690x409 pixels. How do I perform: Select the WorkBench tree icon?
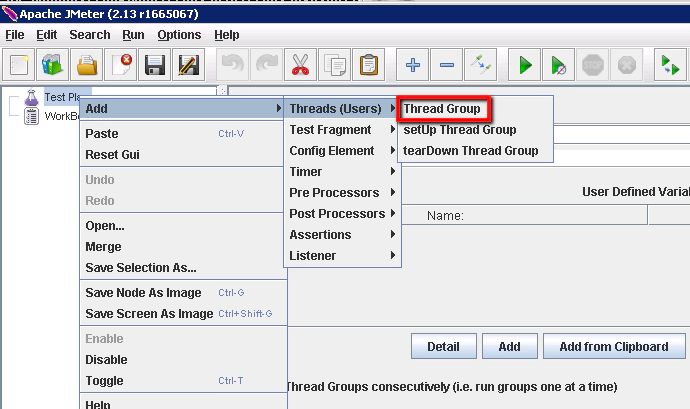[31, 117]
